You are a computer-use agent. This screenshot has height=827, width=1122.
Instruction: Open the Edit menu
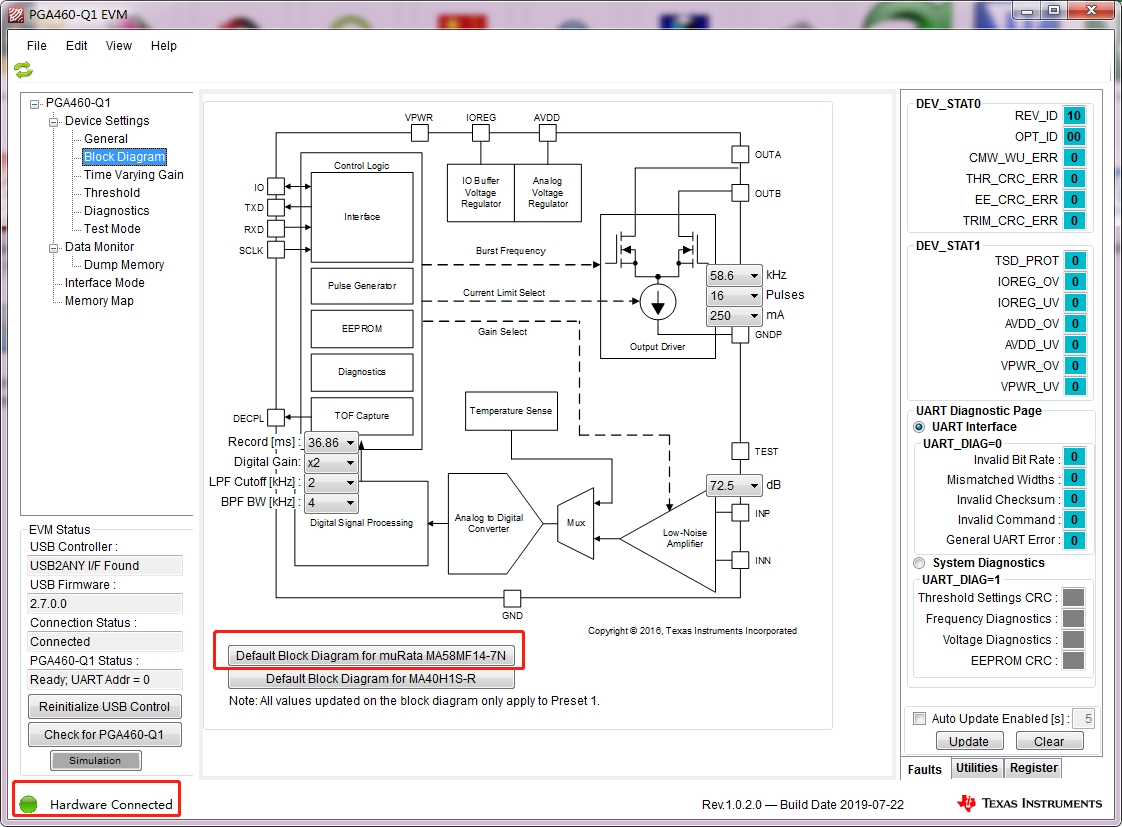click(77, 46)
